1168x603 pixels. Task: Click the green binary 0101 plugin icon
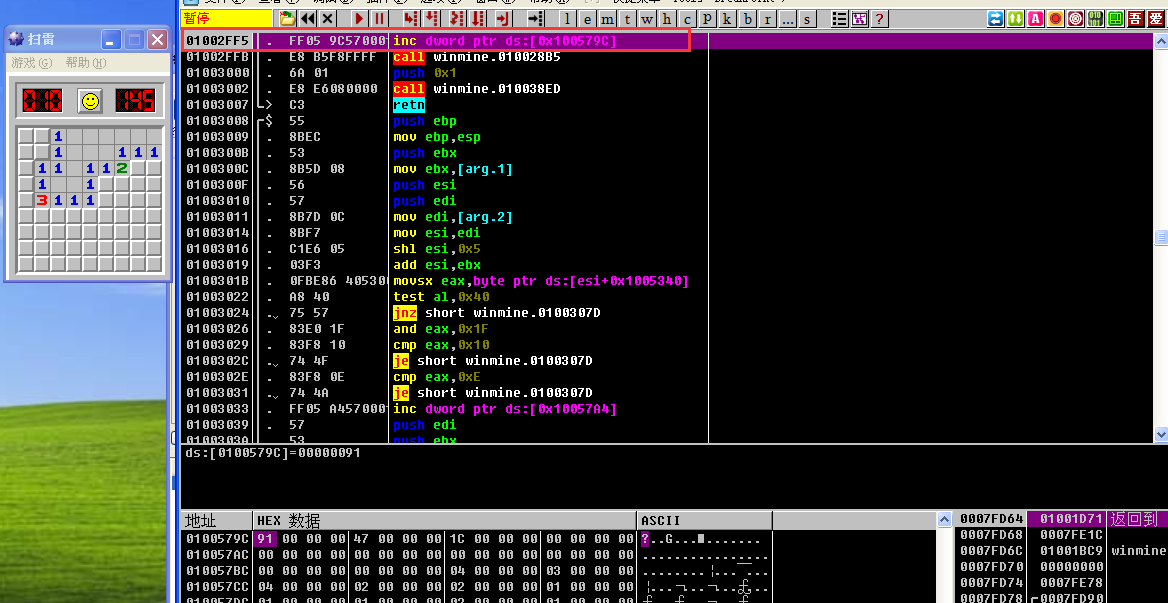point(1096,19)
